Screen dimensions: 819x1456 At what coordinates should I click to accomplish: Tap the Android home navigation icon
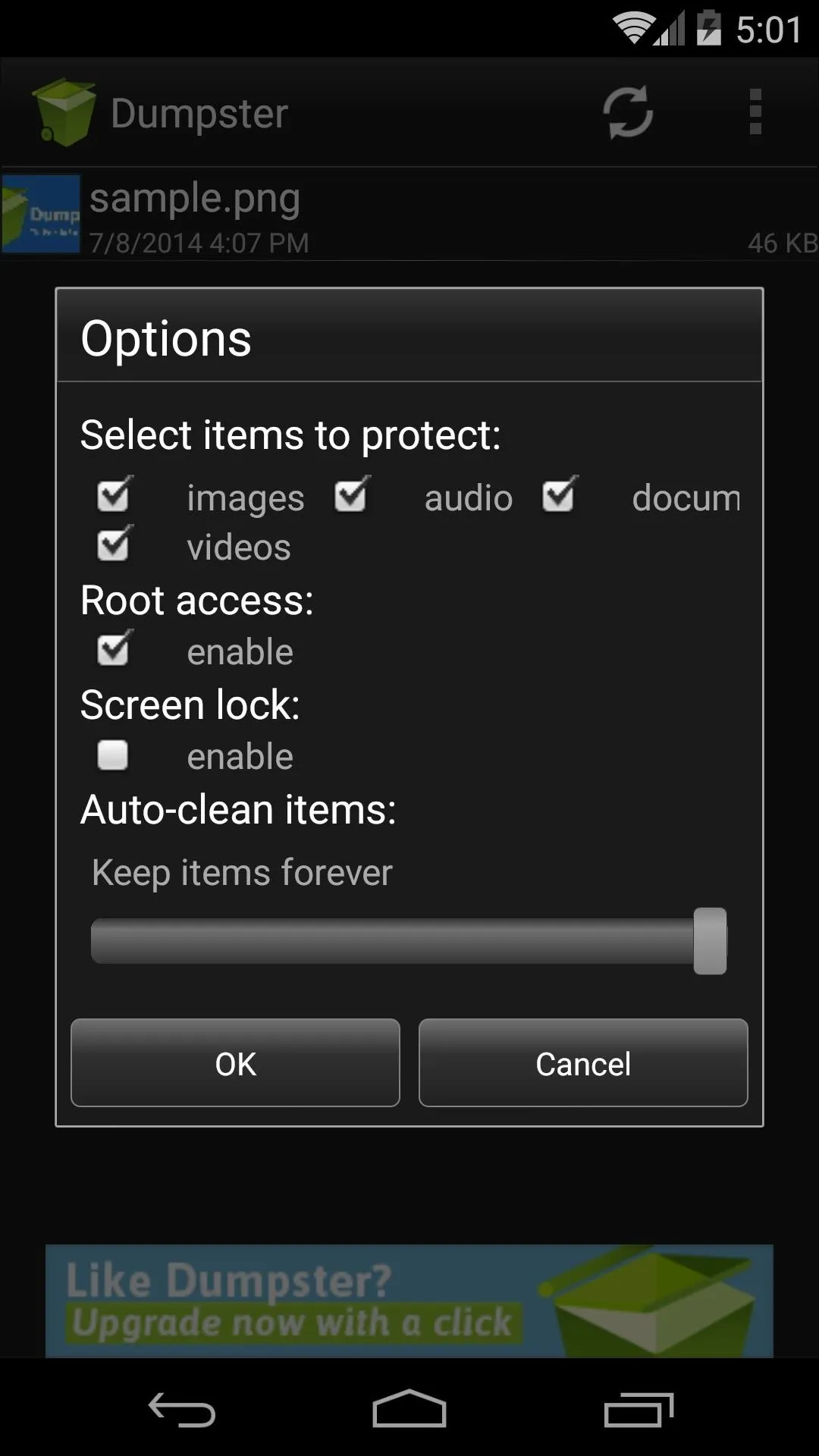(409, 1409)
